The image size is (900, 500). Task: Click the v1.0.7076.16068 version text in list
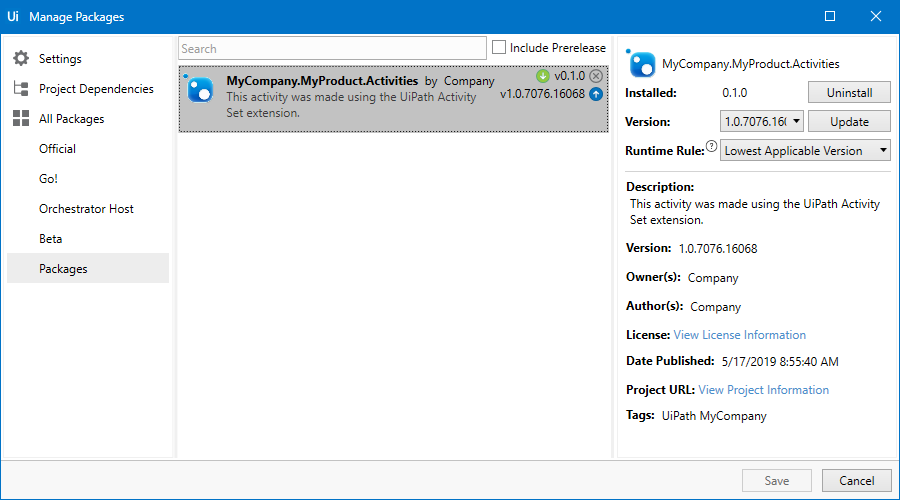(542, 94)
